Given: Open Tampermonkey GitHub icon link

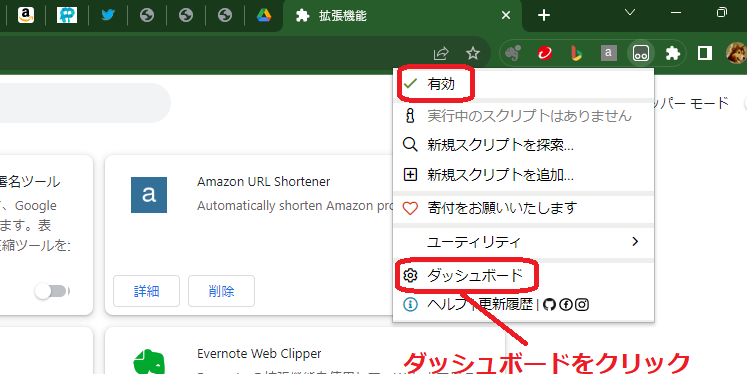Looking at the screenshot, I should [x=549, y=305].
